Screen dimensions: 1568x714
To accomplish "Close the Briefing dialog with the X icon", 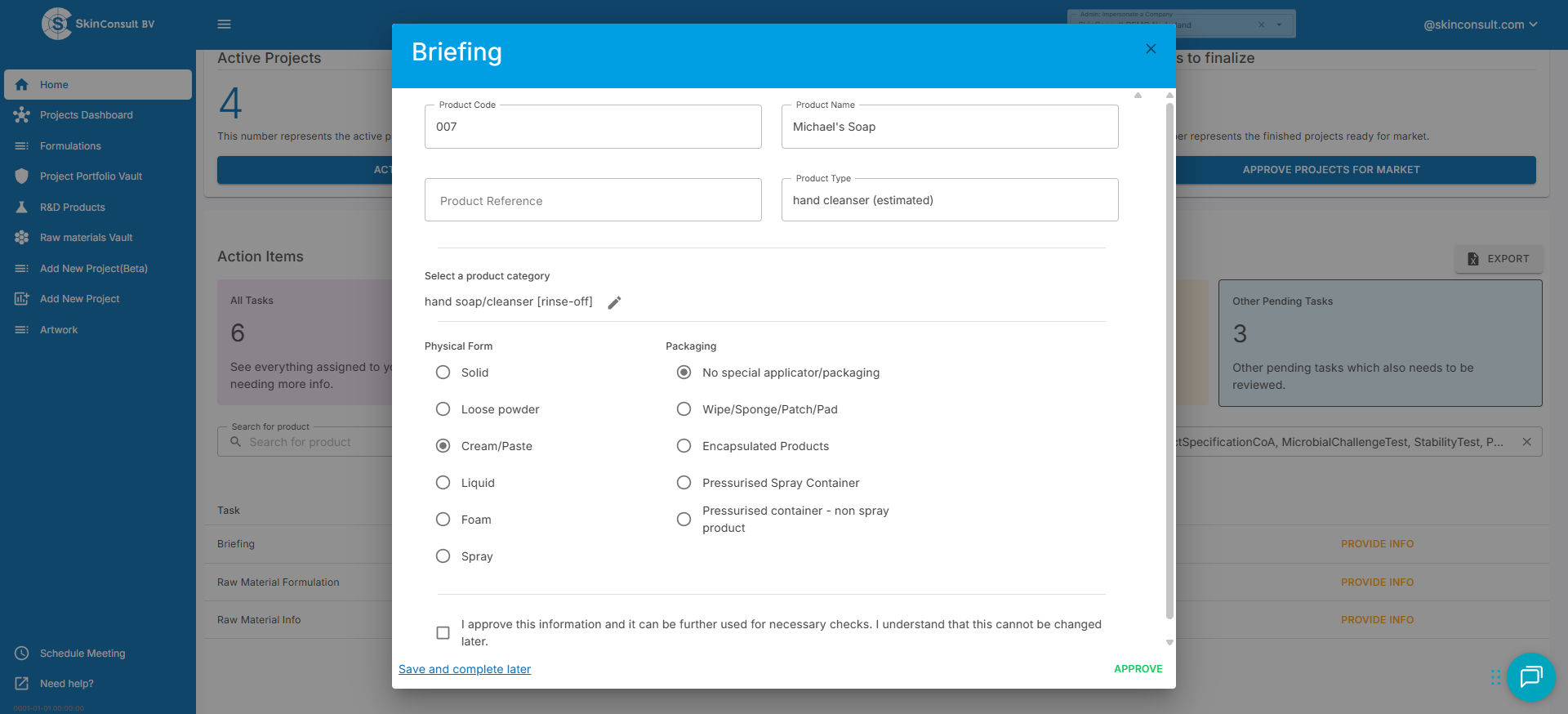I will pyautogui.click(x=1151, y=49).
